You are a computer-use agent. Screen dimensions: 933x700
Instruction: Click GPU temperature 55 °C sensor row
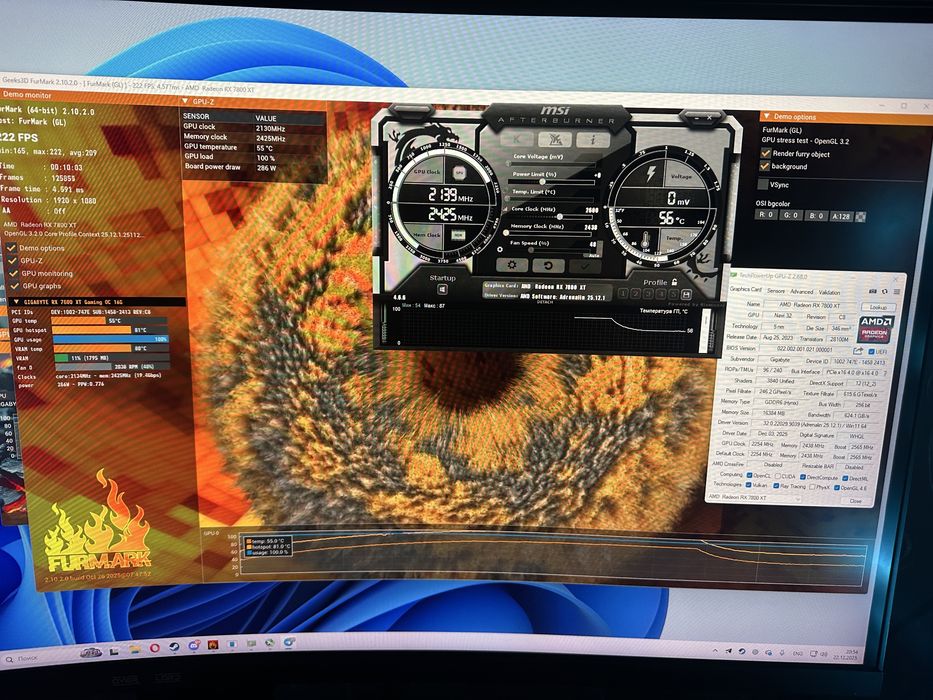[254, 148]
